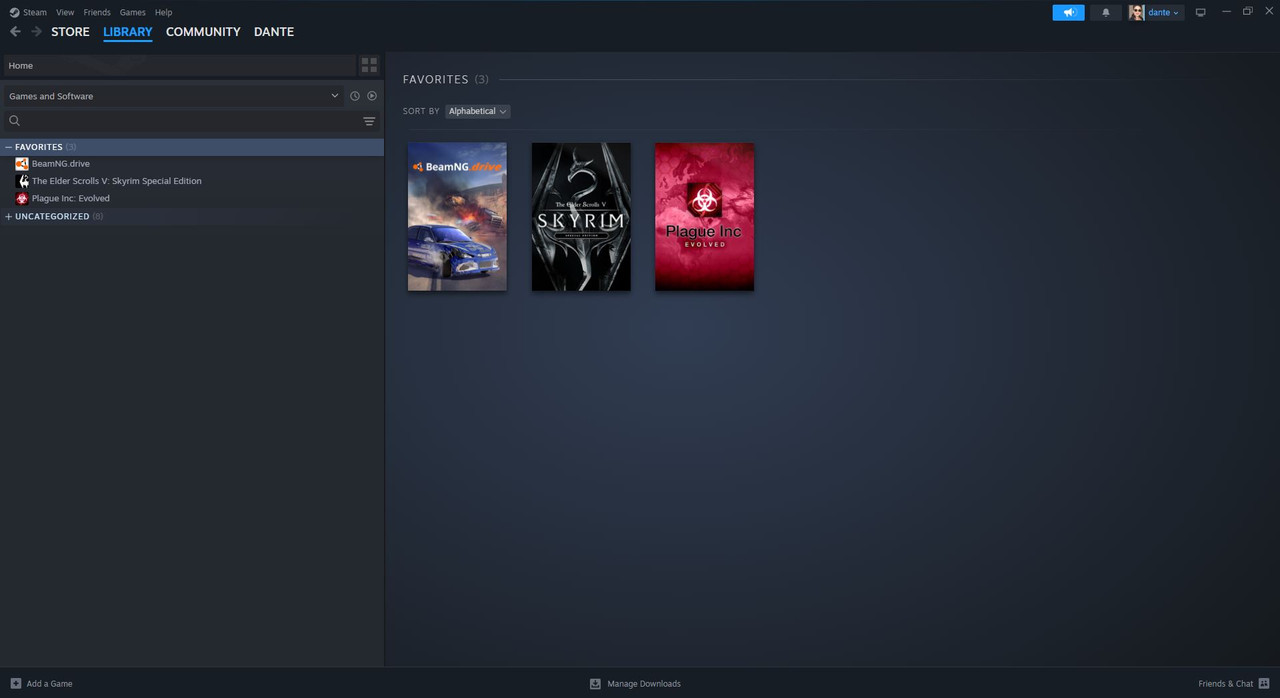
Task: Click the dante avatar picture
Action: 1136,12
